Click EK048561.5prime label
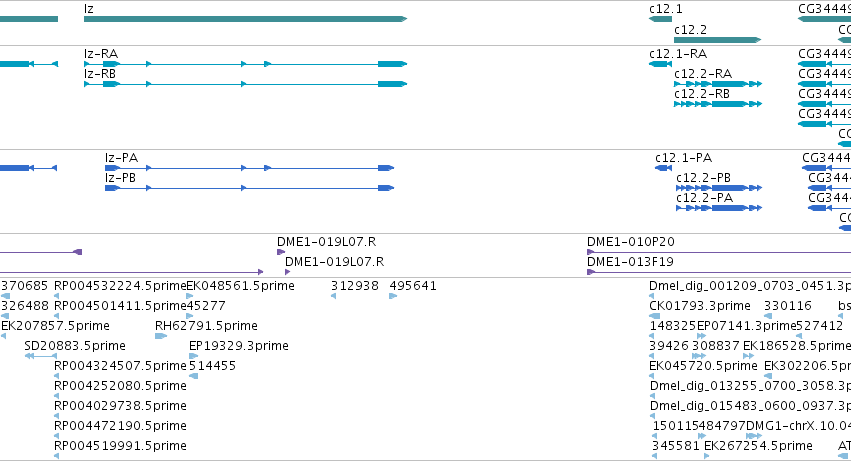The height and width of the screenshot is (461, 851). pyautogui.click(x=240, y=286)
